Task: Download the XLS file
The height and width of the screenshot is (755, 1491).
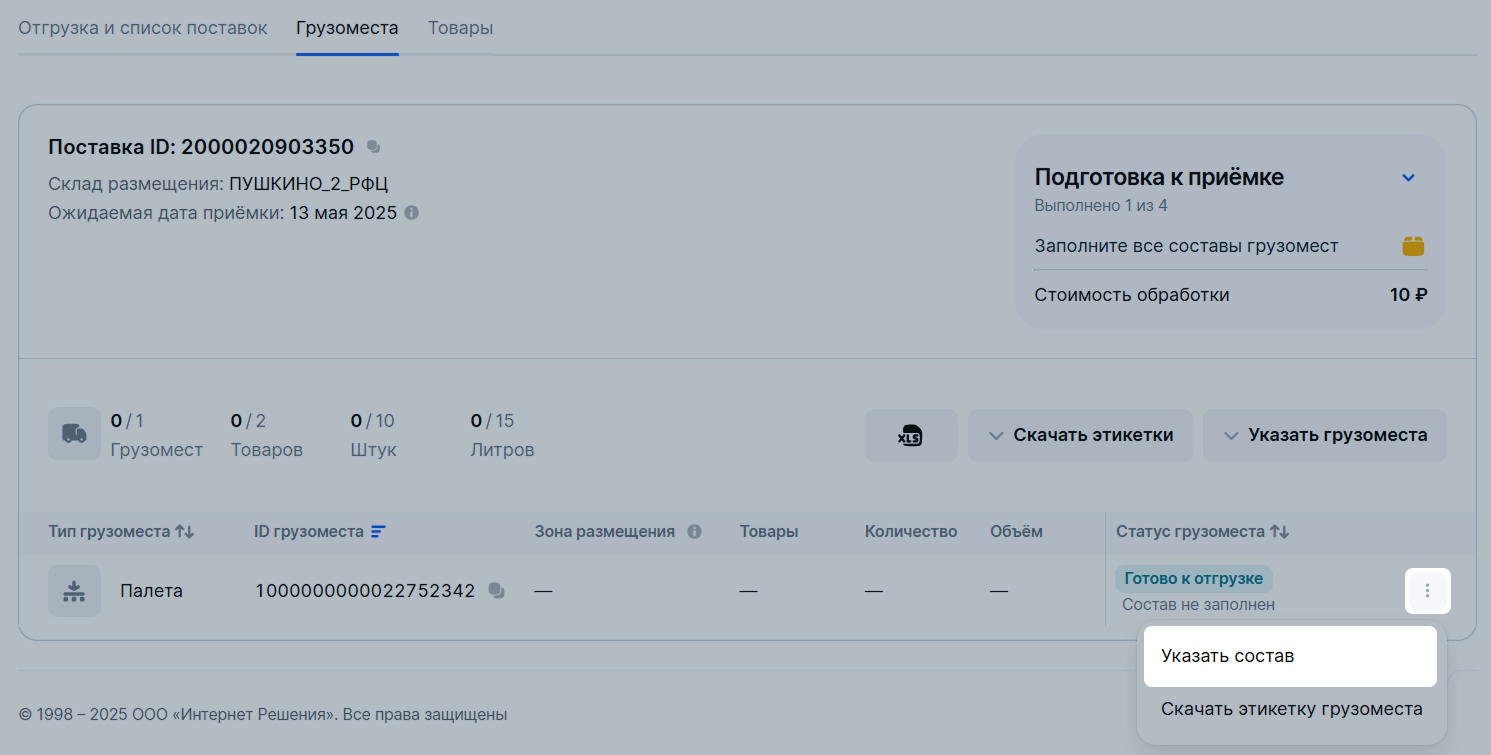Action: (x=911, y=435)
